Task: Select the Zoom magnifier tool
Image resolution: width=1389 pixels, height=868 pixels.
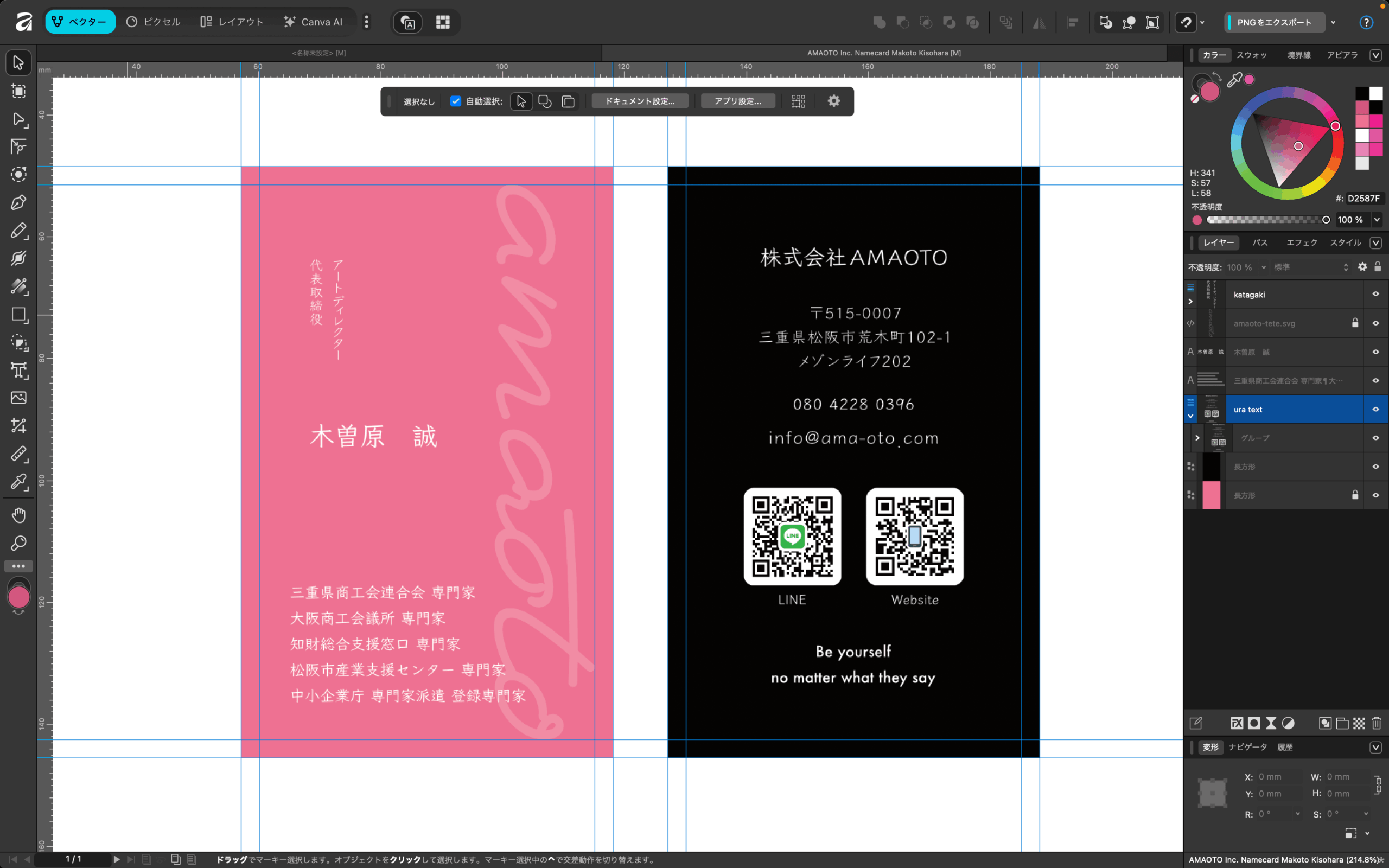Action: pos(18,543)
